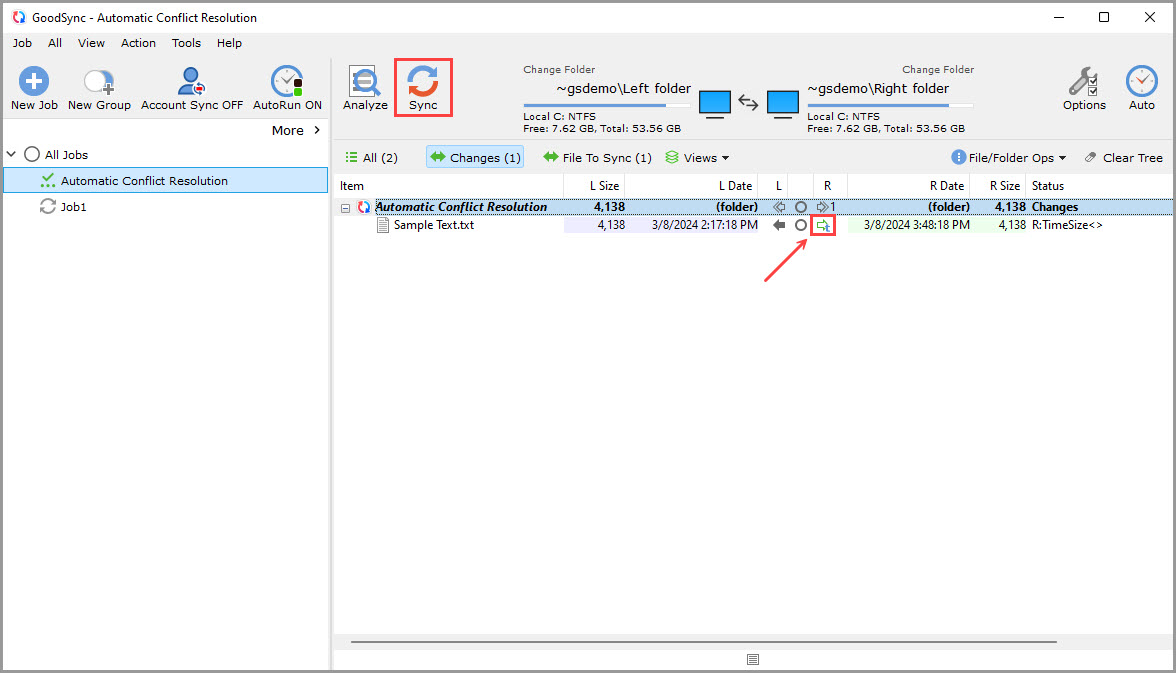Show File To Sync (1) tab
Screen dimensions: 1176x673
[x=597, y=158]
